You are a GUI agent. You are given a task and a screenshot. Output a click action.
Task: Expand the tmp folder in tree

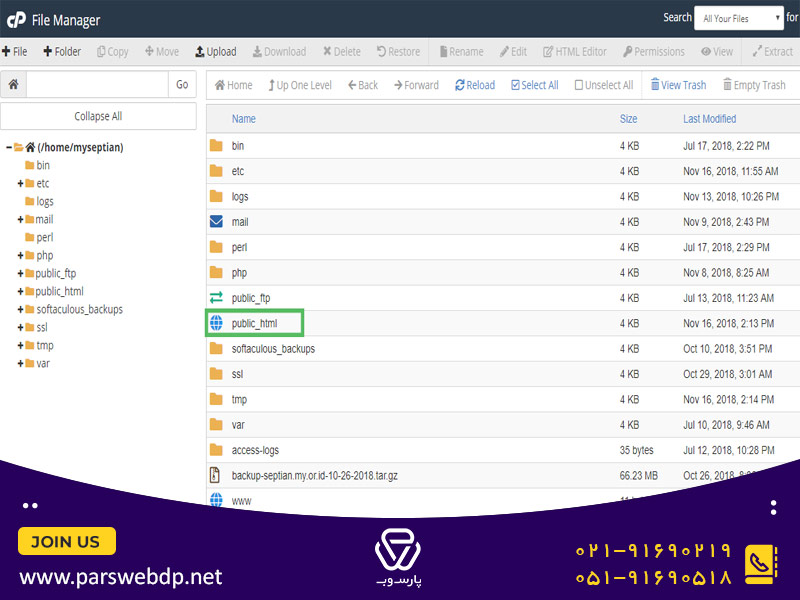[x=20, y=346]
